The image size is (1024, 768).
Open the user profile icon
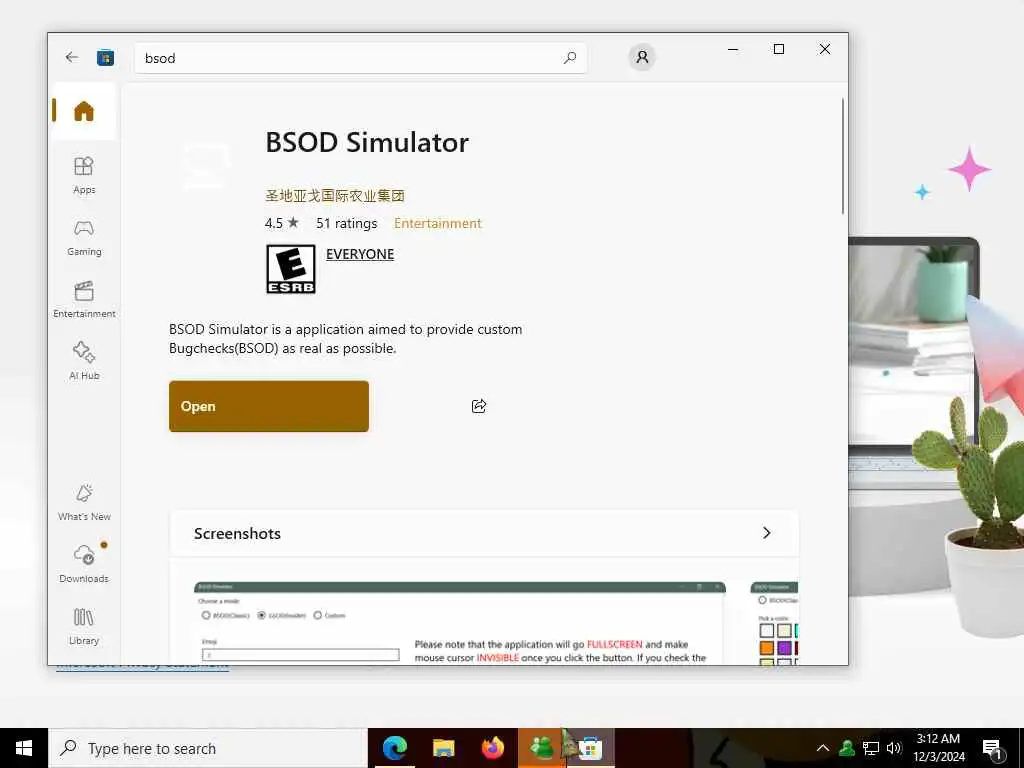click(x=642, y=57)
